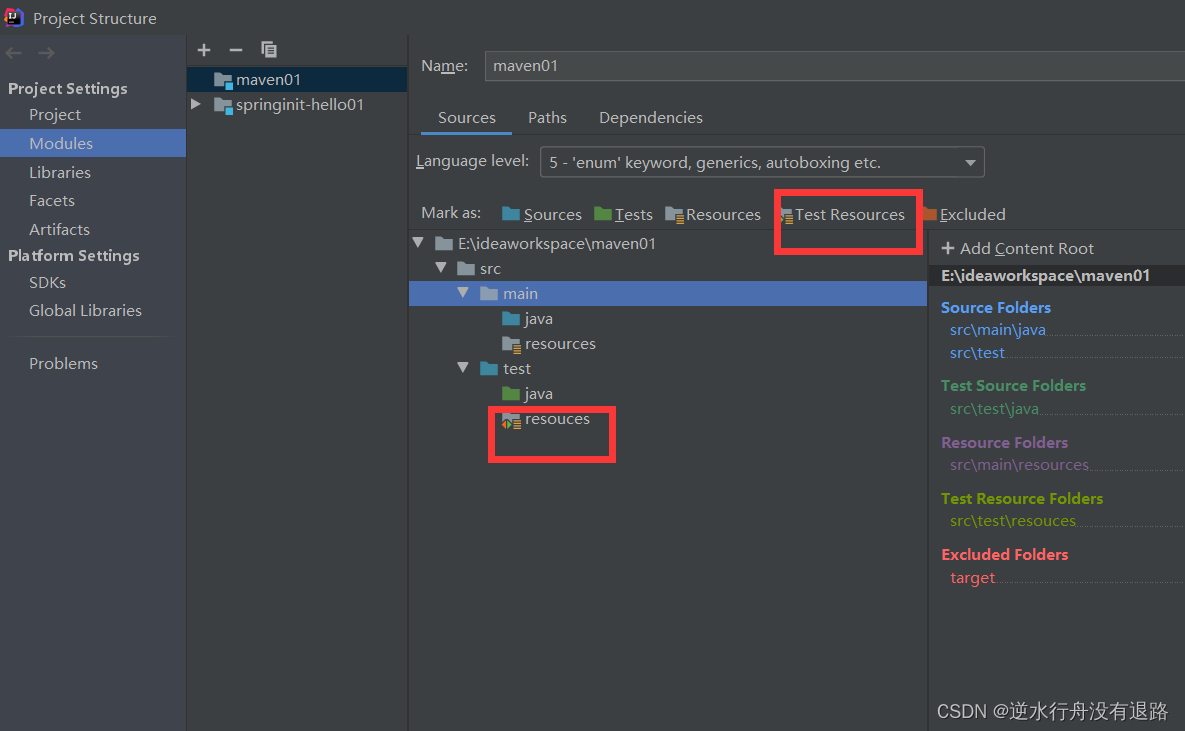The height and width of the screenshot is (731, 1185).
Task: Add a new module with plus icon
Action: (203, 50)
